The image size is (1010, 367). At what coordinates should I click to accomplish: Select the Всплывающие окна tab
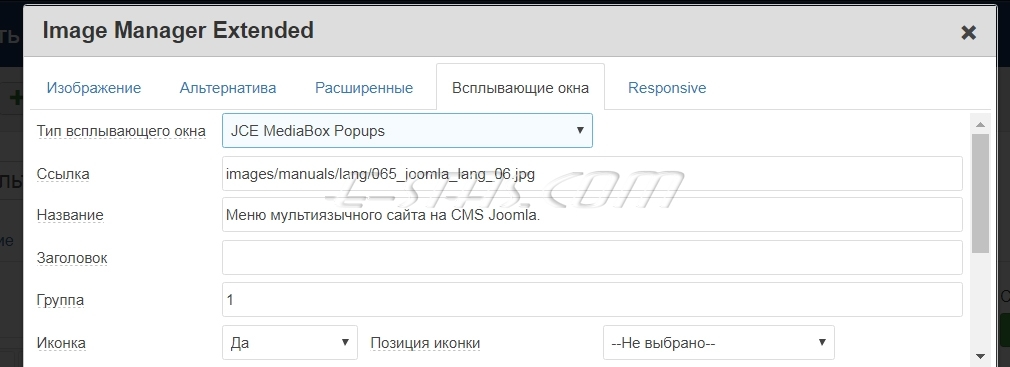[520, 88]
